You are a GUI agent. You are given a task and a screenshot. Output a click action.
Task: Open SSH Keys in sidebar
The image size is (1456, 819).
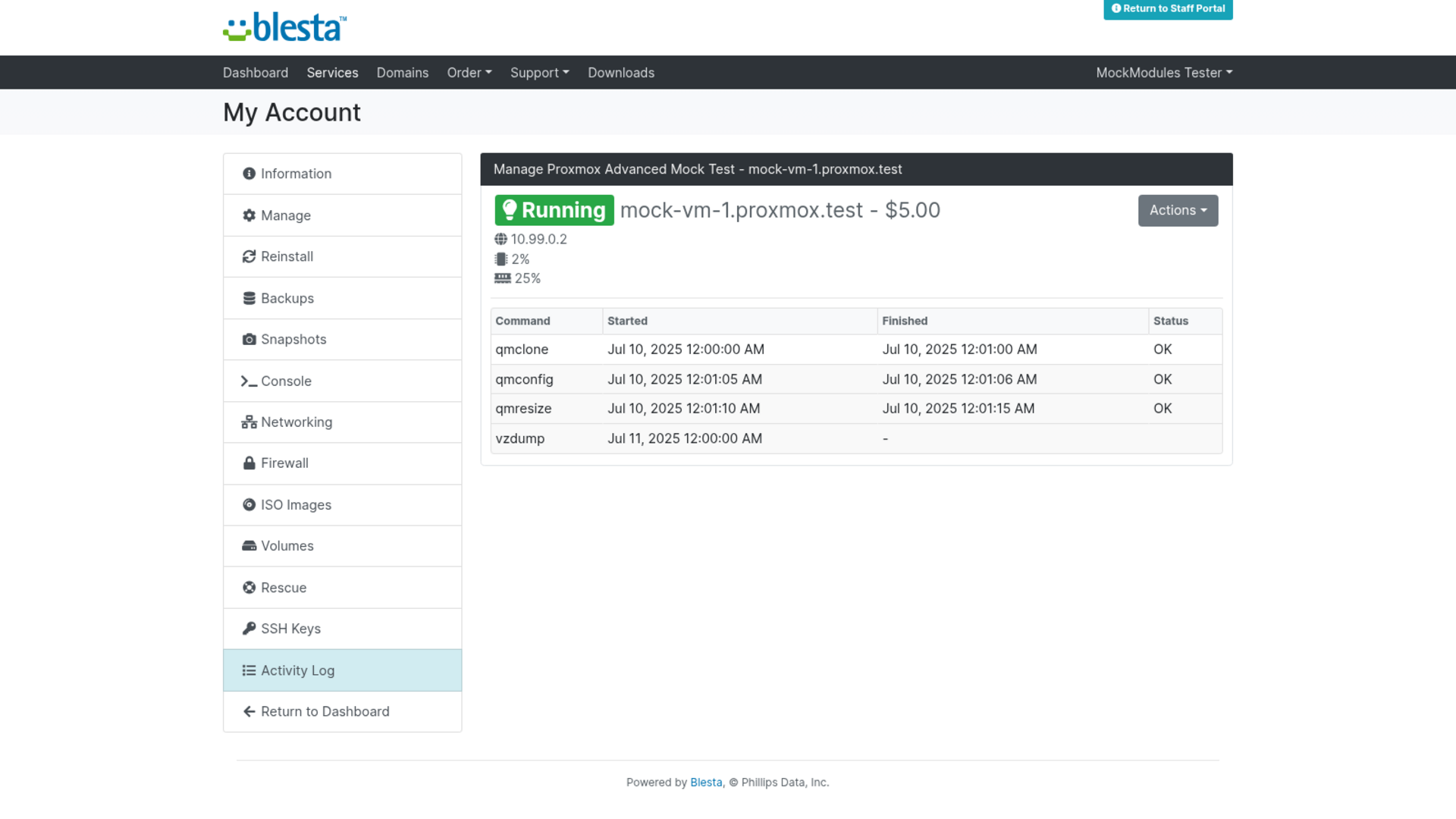click(343, 629)
